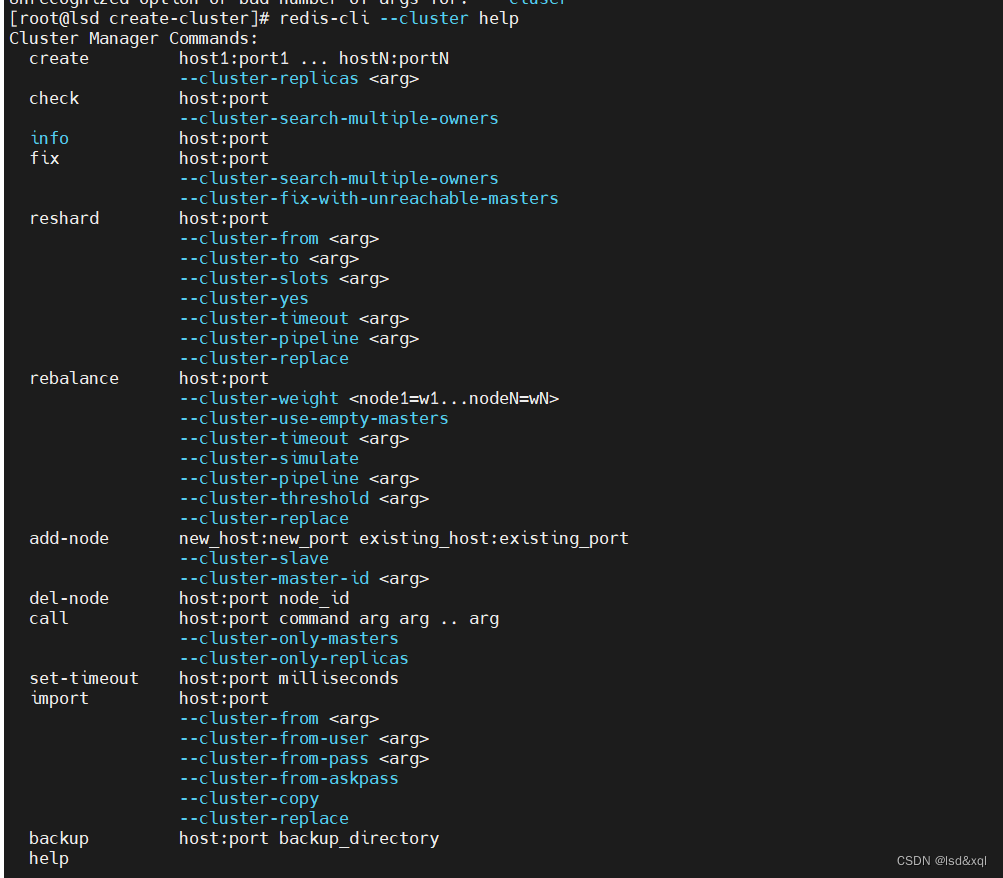Click '--cluster-search-multiple-owners' under check
The image size is (1003, 878).
338,118
